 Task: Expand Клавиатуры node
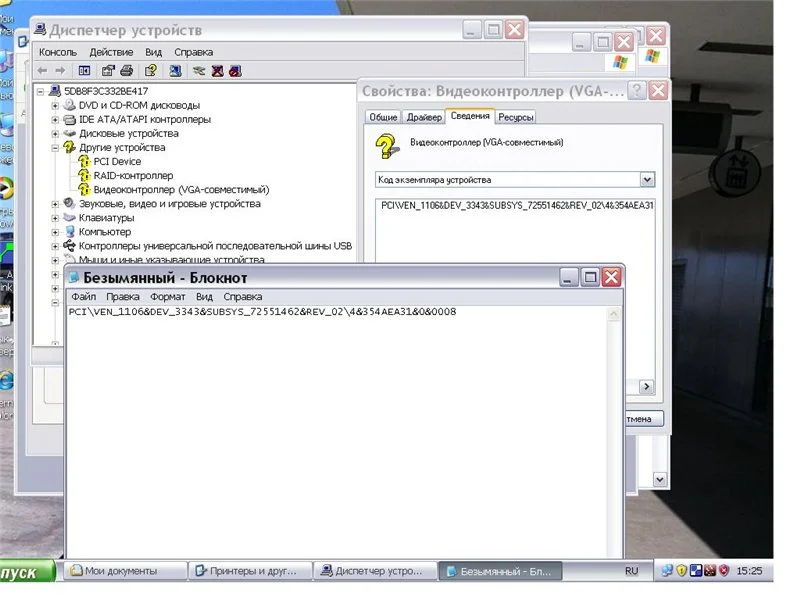55,218
